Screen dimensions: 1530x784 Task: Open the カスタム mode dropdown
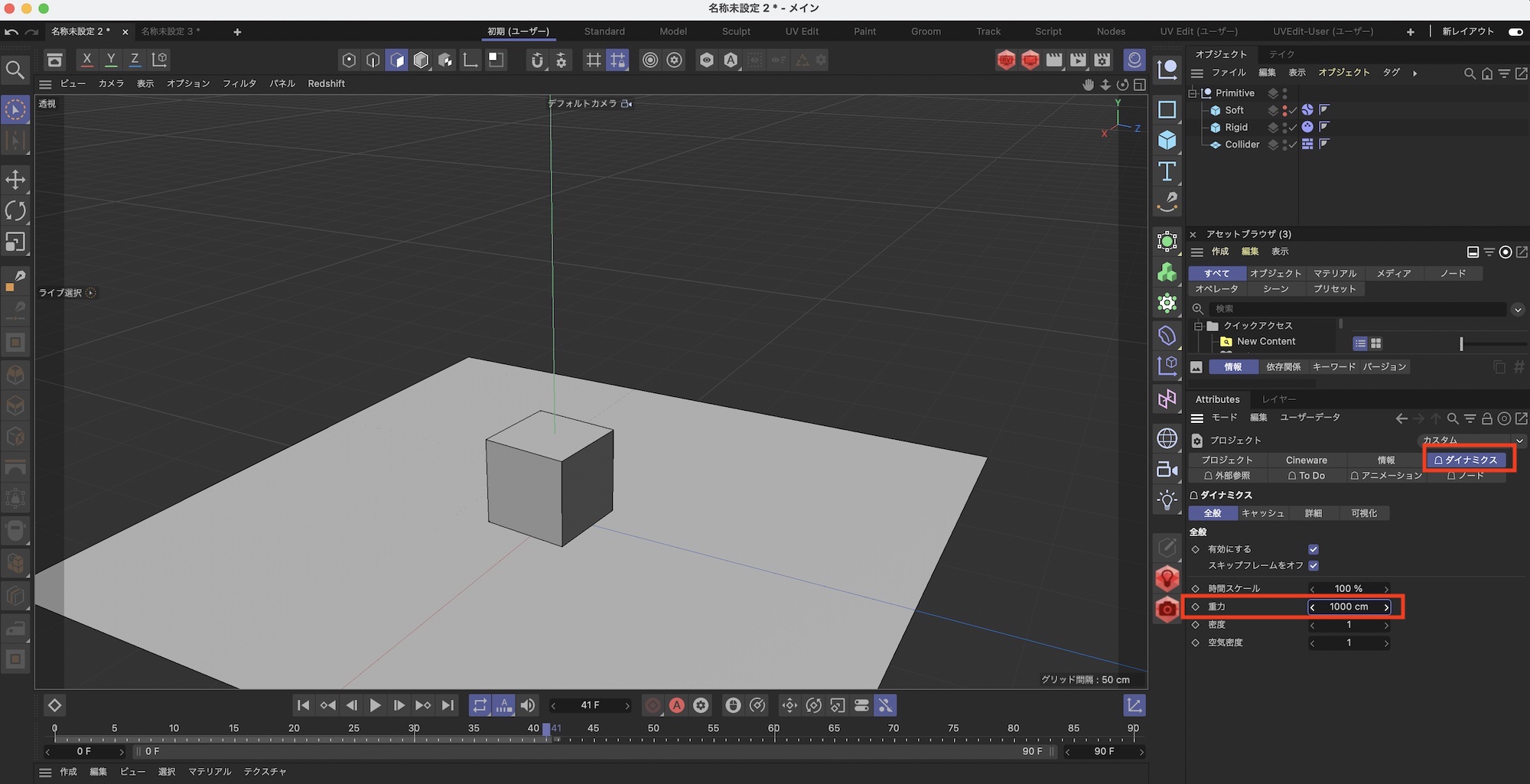[1470, 440]
